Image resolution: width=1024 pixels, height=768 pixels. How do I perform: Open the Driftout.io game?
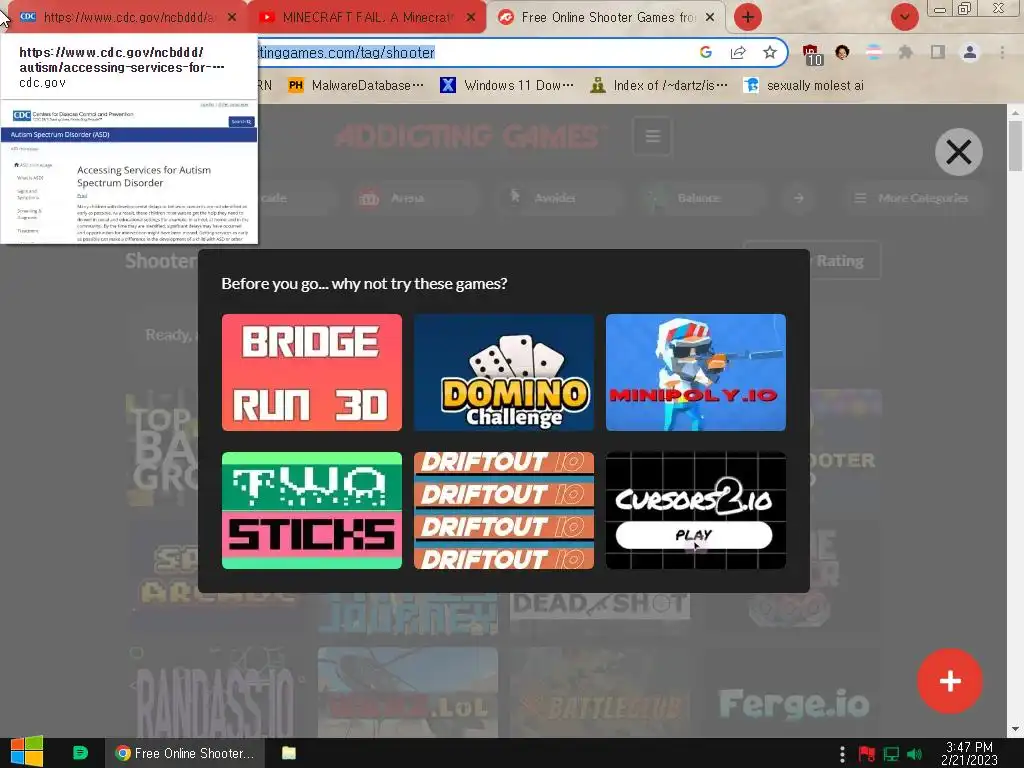[x=504, y=510]
